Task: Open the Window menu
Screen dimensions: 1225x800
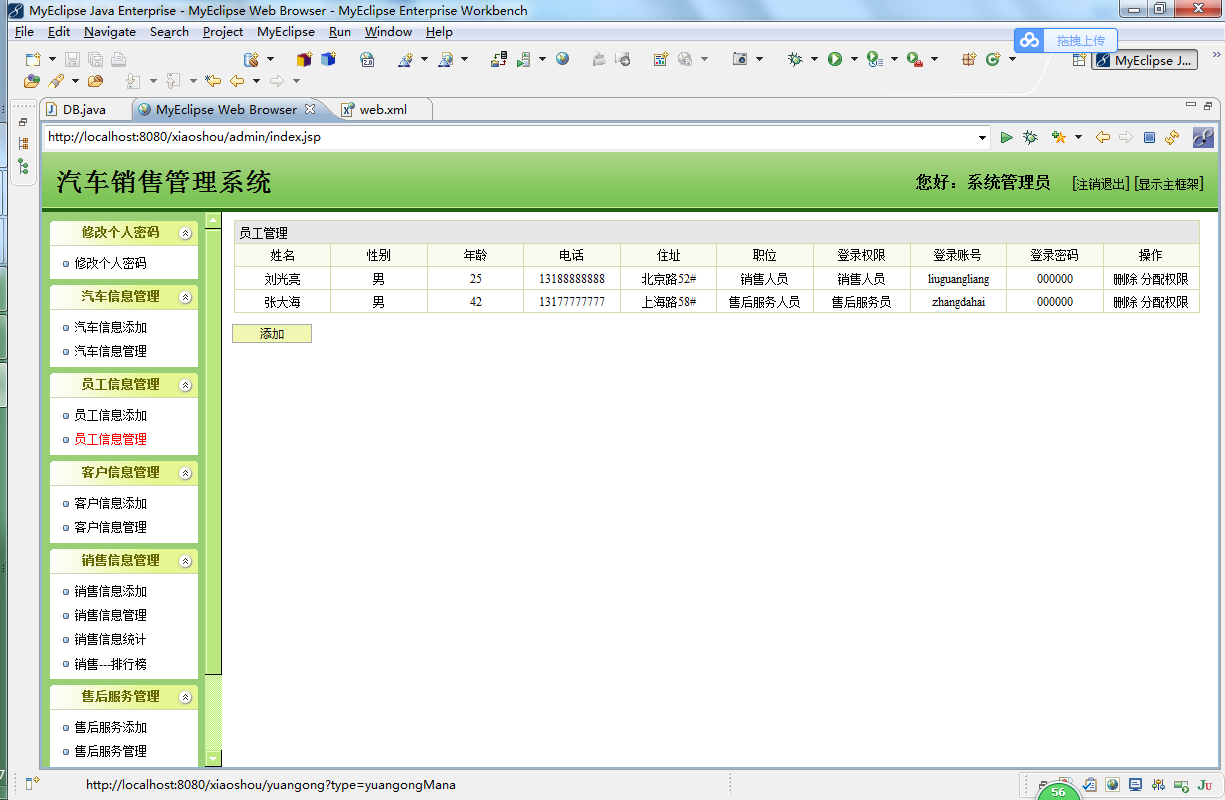Action: click(x=388, y=32)
